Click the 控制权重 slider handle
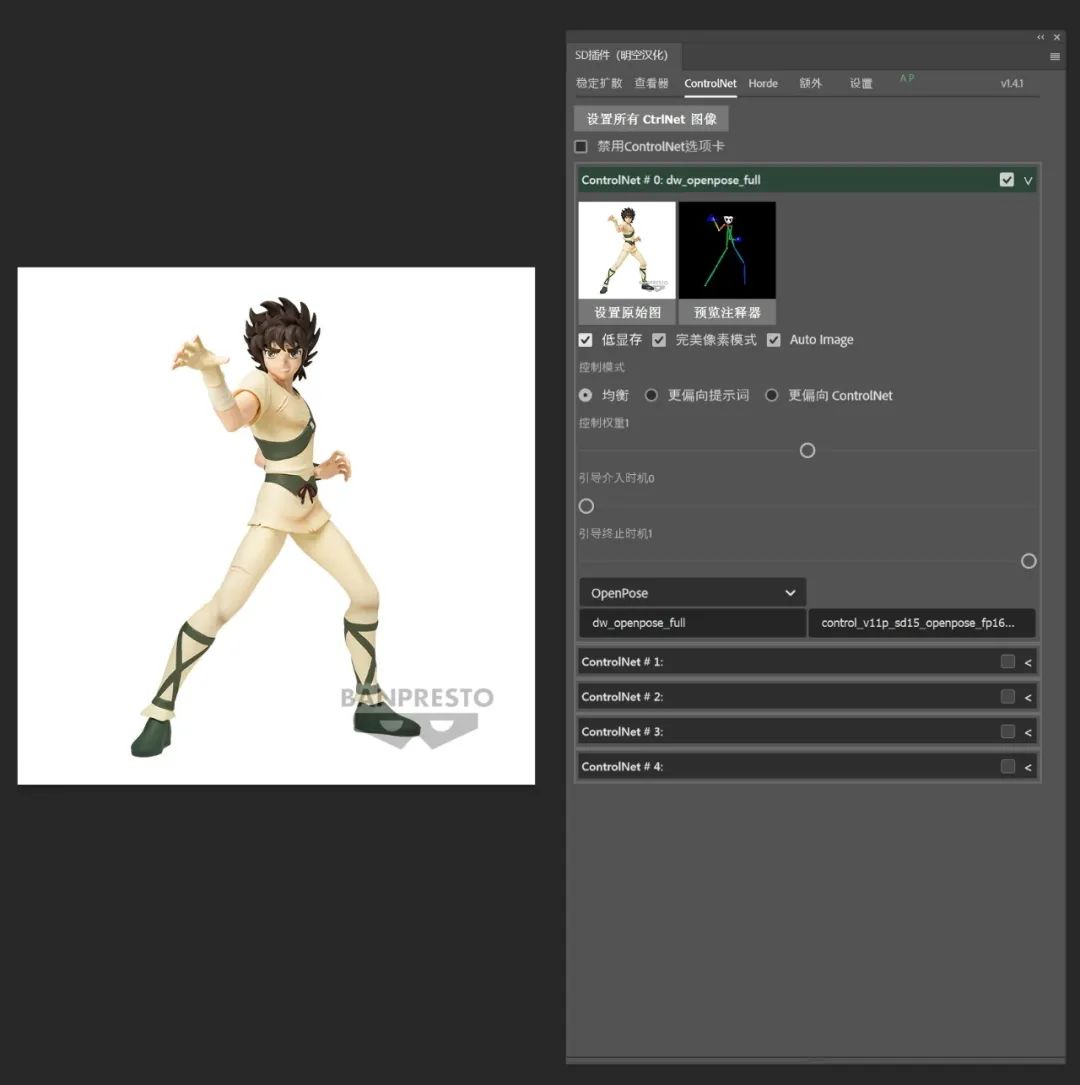This screenshot has height=1085, width=1080. (x=807, y=450)
